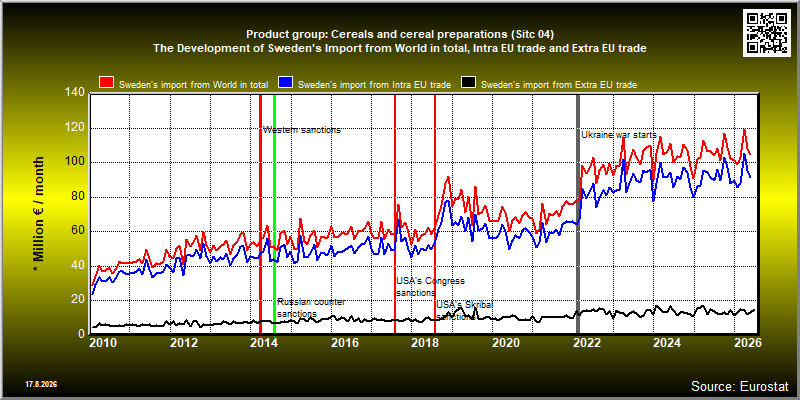Click the 2012 x-axis label
This screenshot has height=400, width=800.
point(184,343)
